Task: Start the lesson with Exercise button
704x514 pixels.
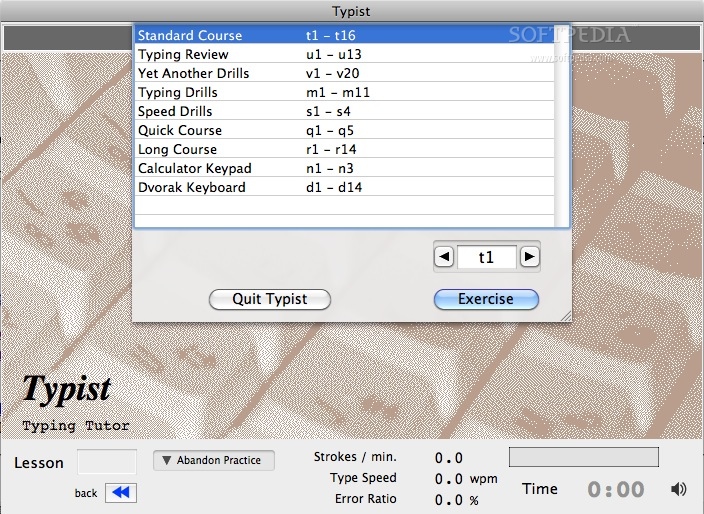Action: (x=486, y=299)
